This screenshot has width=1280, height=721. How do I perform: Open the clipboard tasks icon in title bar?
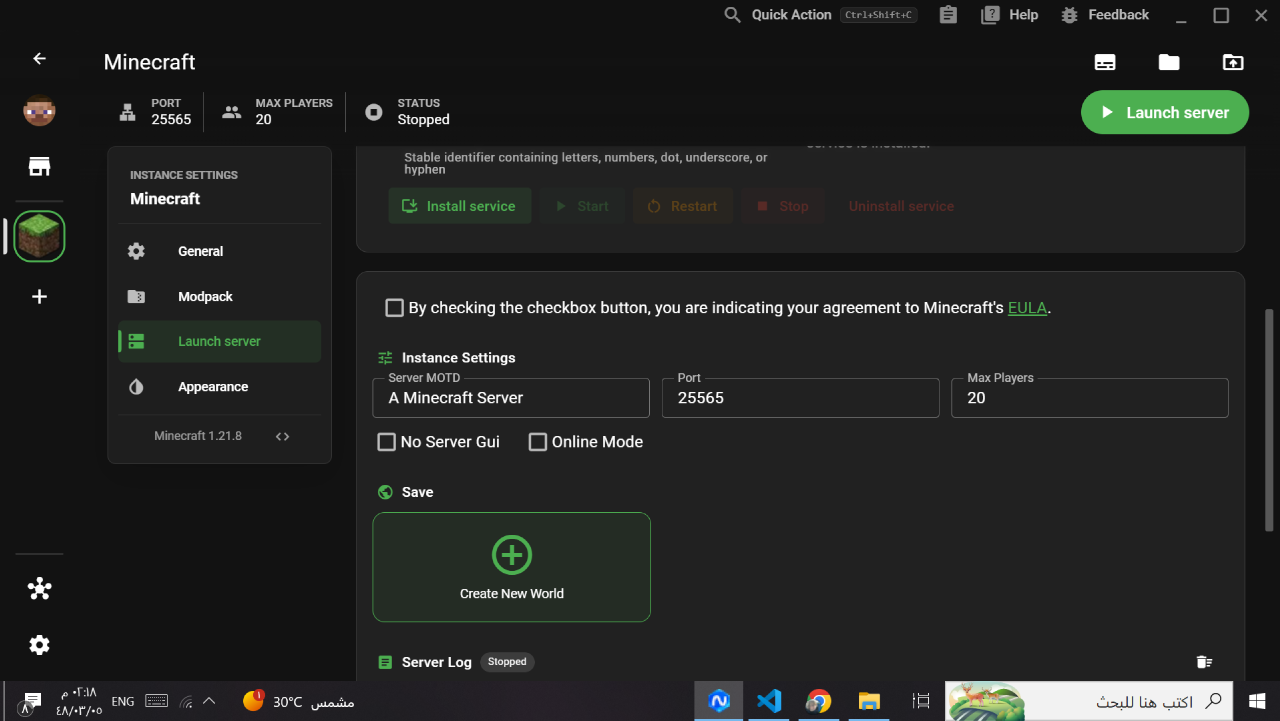(x=948, y=15)
